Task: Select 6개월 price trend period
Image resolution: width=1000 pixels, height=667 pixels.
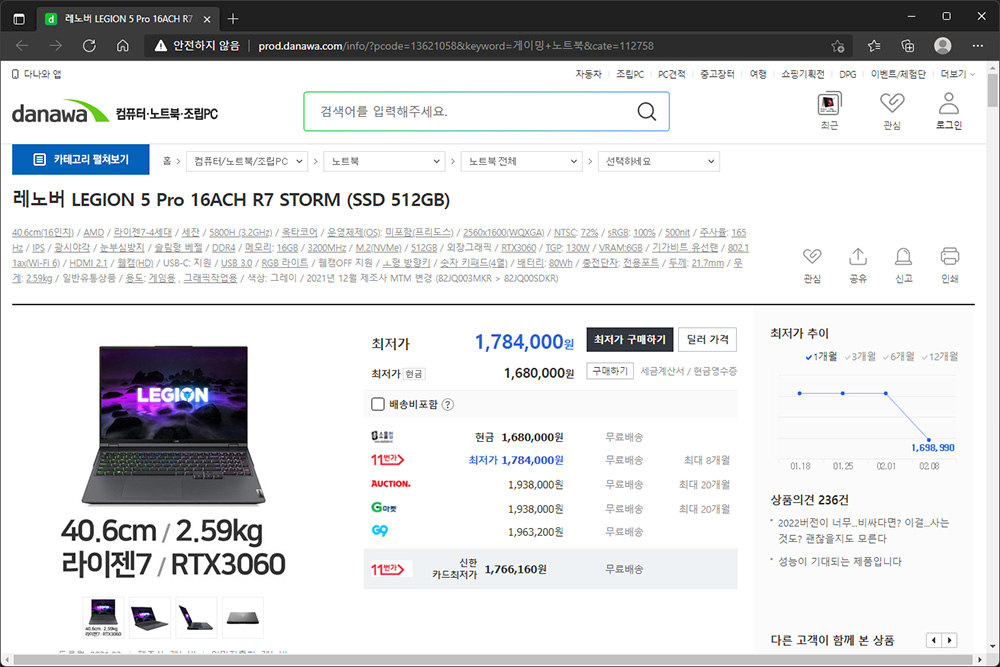Action: pos(898,356)
